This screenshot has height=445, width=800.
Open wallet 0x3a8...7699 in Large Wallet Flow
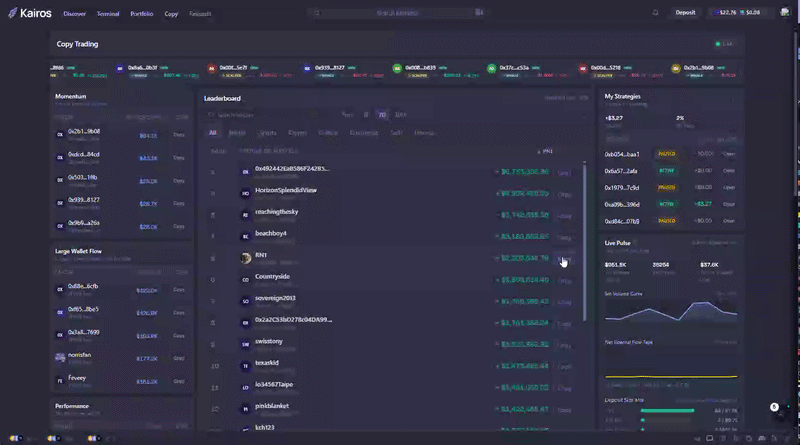(x=83, y=332)
